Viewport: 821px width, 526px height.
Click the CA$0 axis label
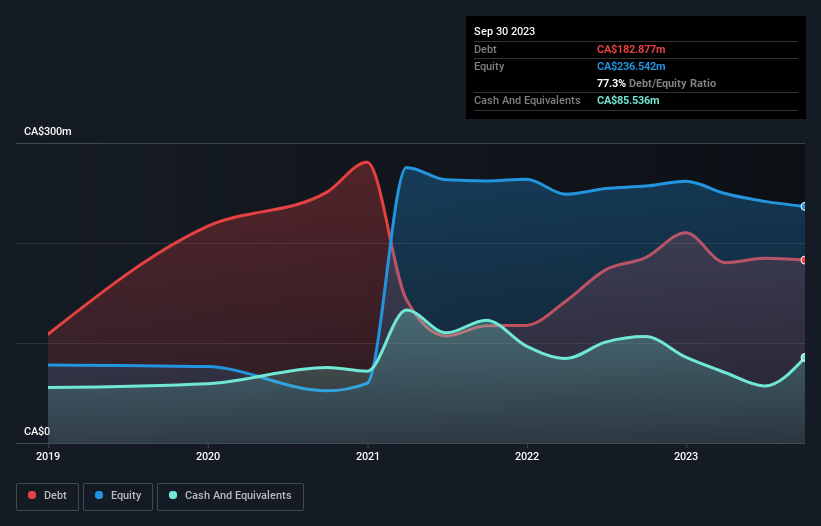37,431
